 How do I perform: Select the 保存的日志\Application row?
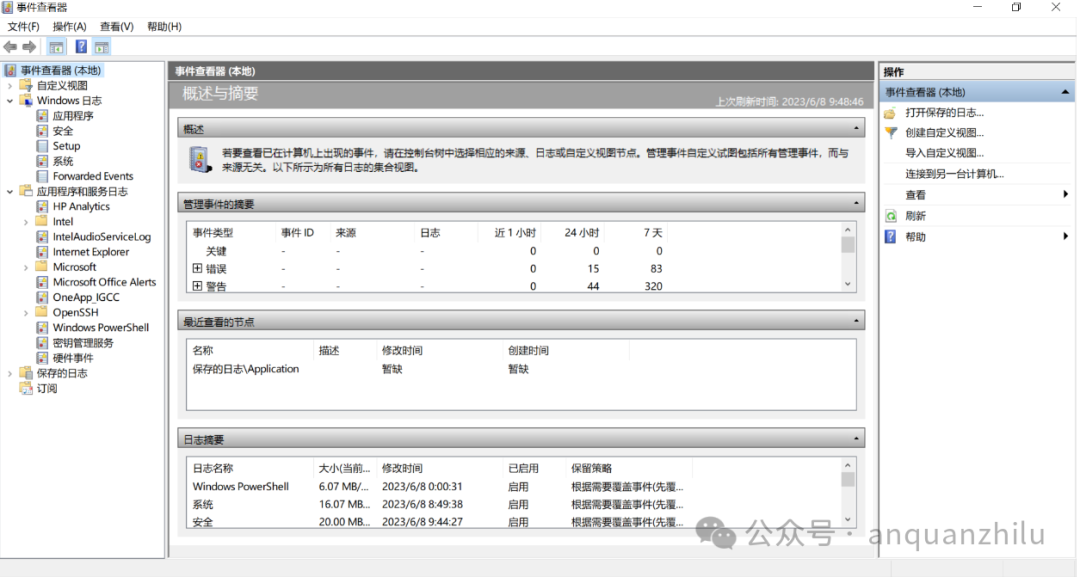click(x=246, y=369)
